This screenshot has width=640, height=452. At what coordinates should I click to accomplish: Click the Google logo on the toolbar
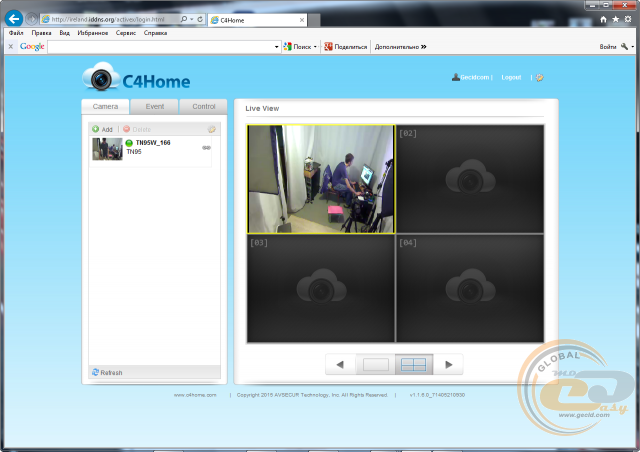click(32, 47)
